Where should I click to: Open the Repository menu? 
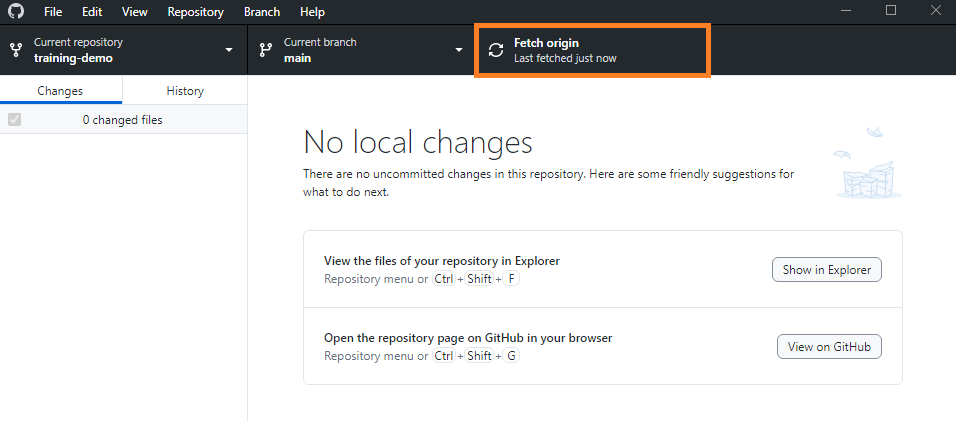point(195,12)
